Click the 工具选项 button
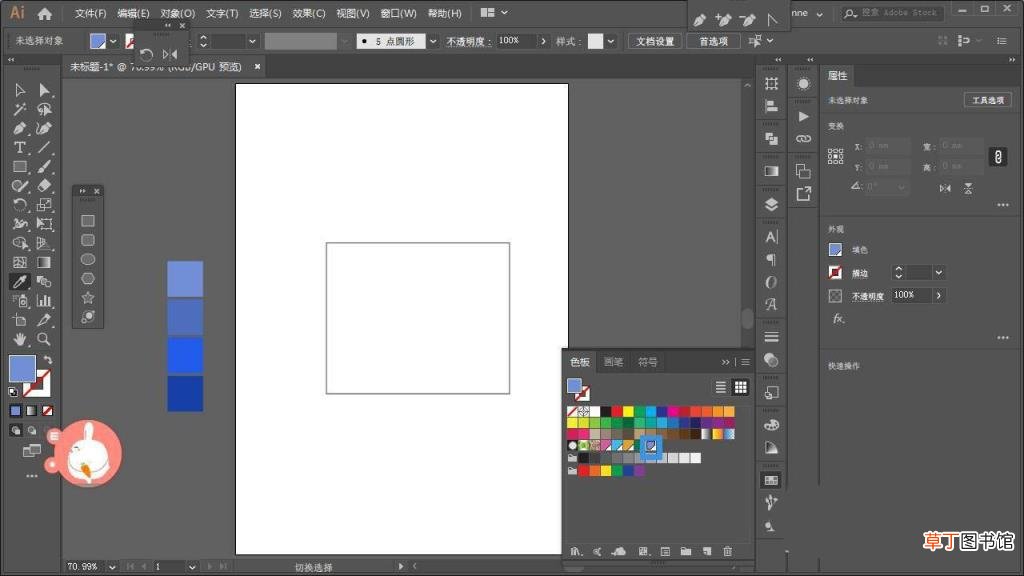The width and height of the screenshot is (1024, 576). click(x=987, y=100)
